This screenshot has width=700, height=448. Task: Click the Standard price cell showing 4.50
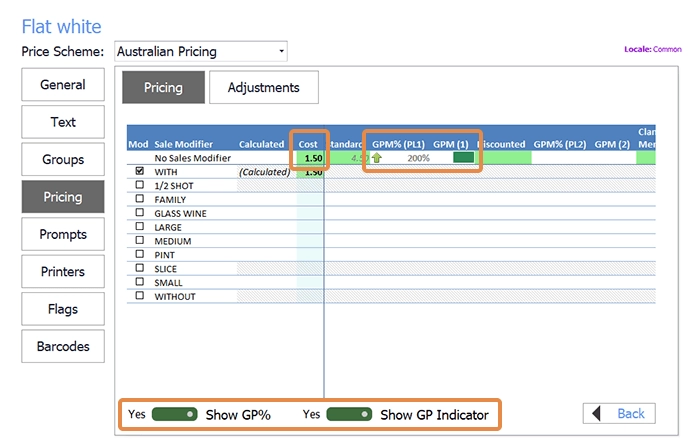point(346,158)
